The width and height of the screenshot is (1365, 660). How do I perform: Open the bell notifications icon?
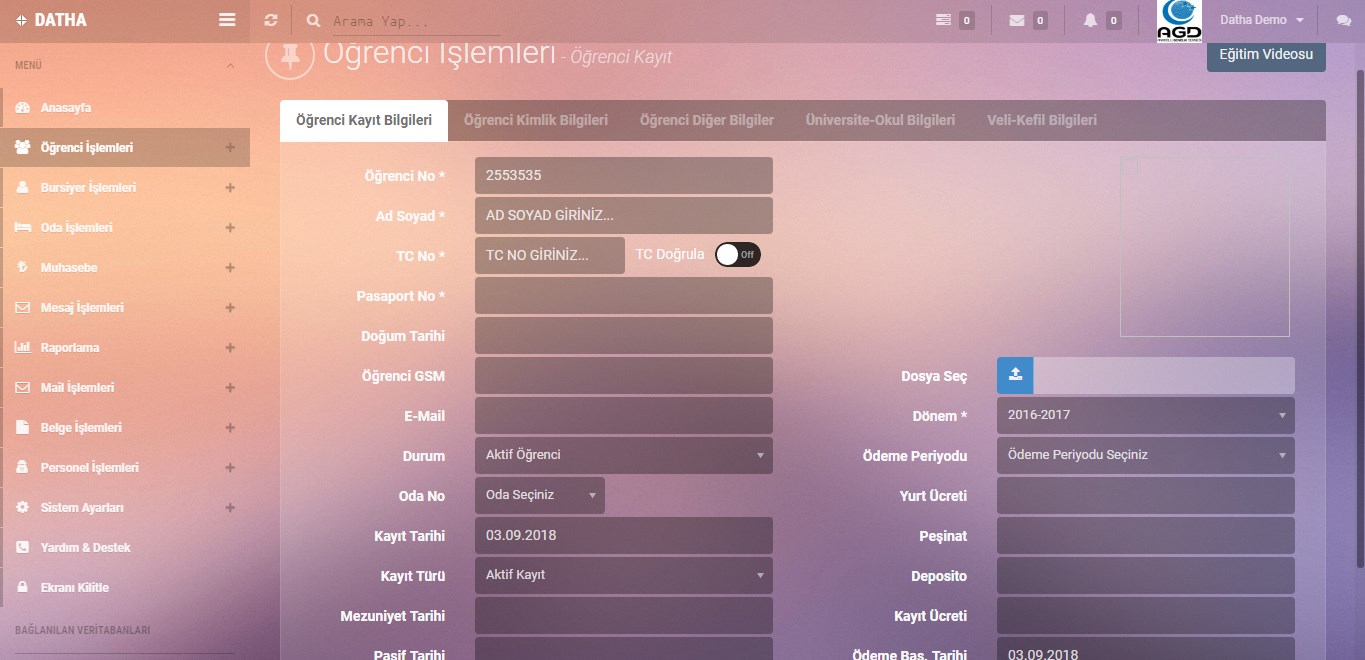coord(1090,20)
